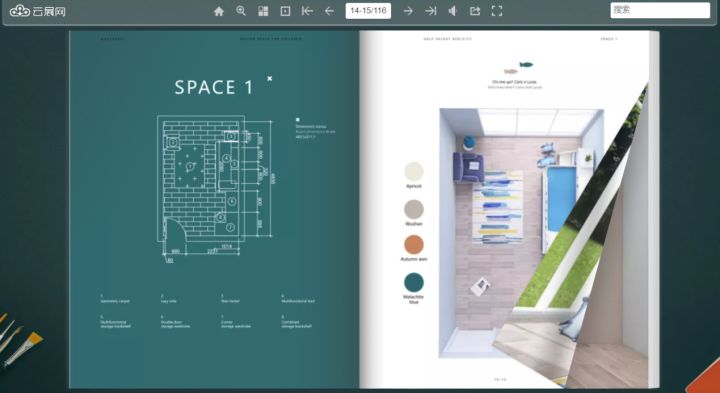Start the auto-flip slideshow icon
Image resolution: width=720 pixels, height=393 pixels.
coord(285,11)
